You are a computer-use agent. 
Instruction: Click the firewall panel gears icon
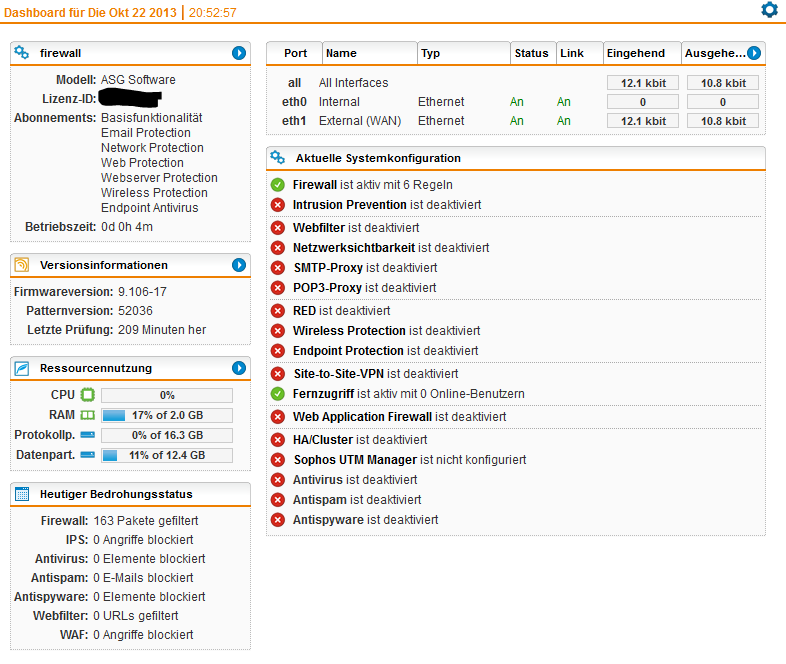coord(23,53)
